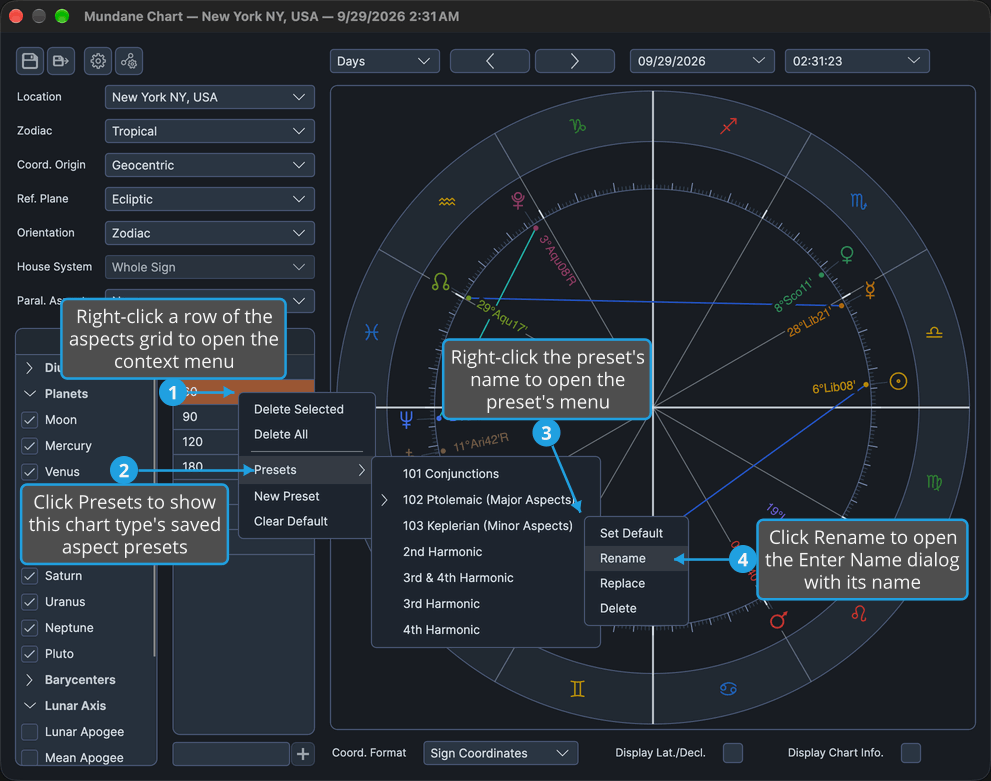991x781 pixels.
Task: Enable the Display Chart Info. checkbox
Action: point(911,753)
